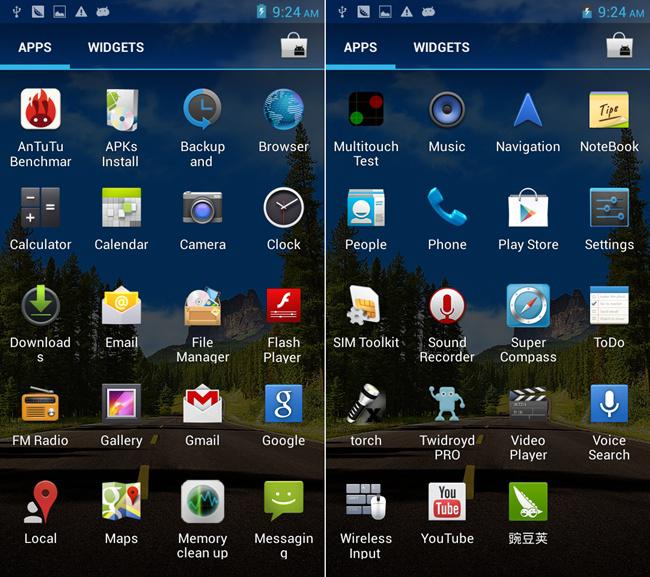Tap the 9:24 AM clock on right screen
The width and height of the screenshot is (650, 577).
(x=621, y=12)
